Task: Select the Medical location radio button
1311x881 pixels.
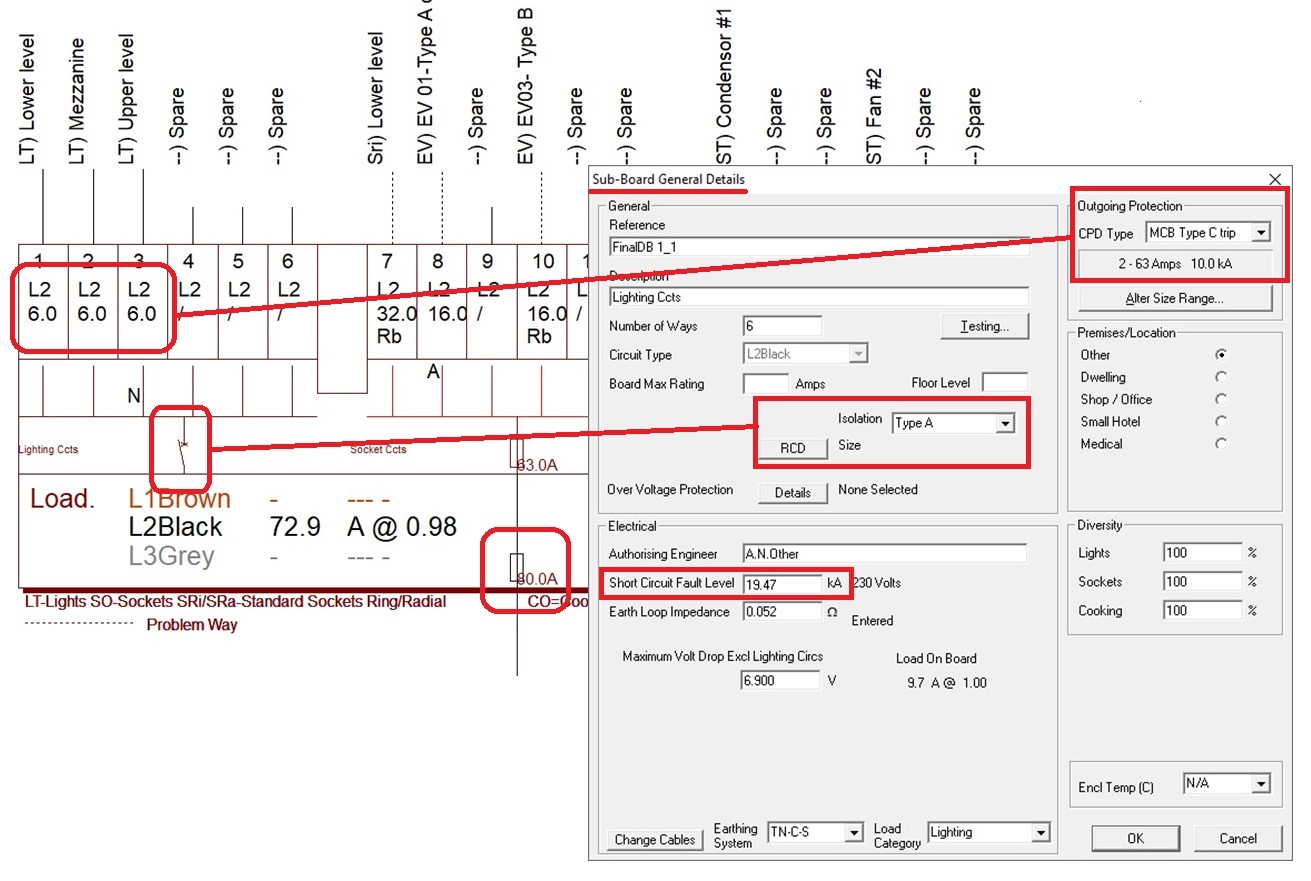Action: pyautogui.click(x=1221, y=443)
